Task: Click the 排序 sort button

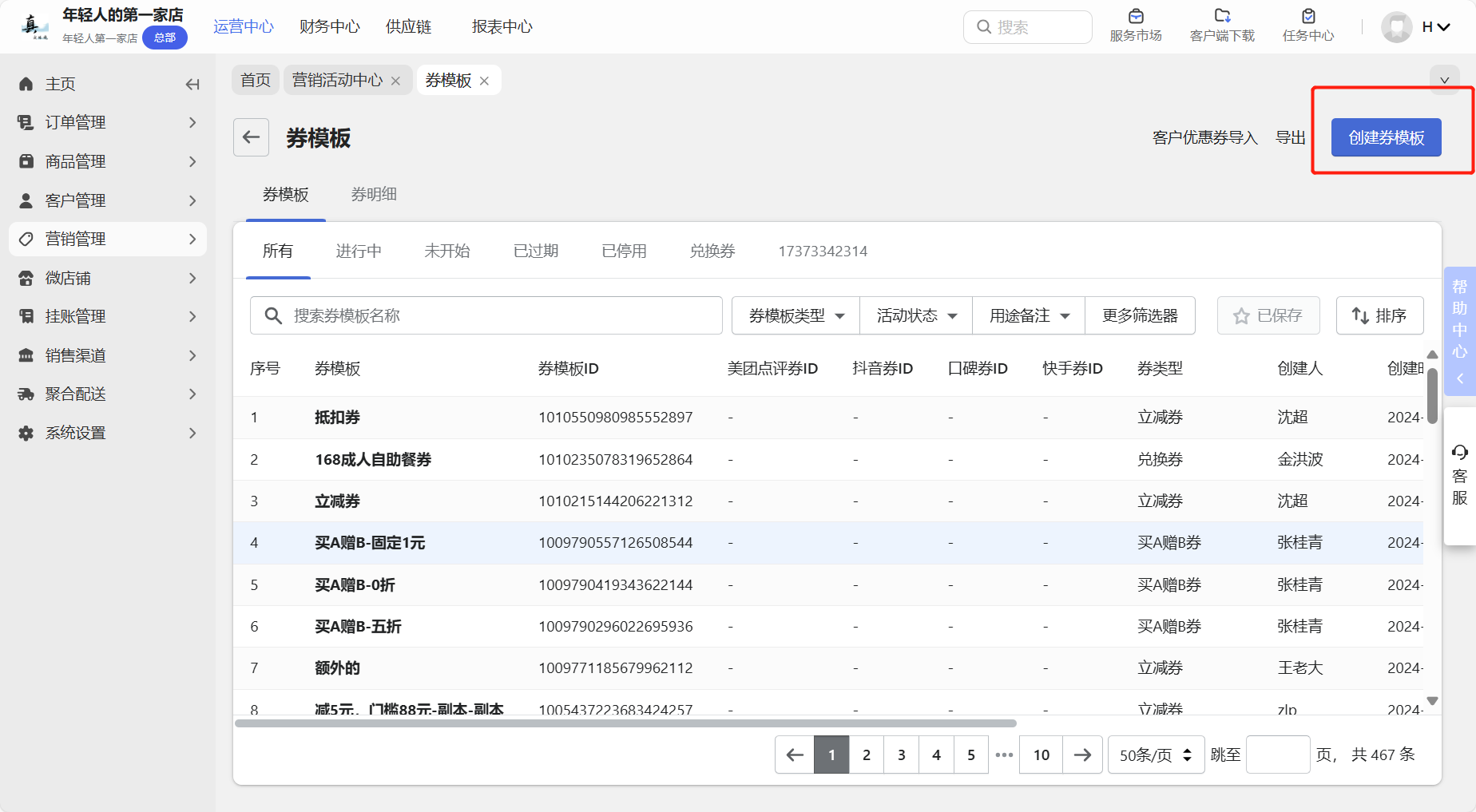Action: tap(1379, 316)
